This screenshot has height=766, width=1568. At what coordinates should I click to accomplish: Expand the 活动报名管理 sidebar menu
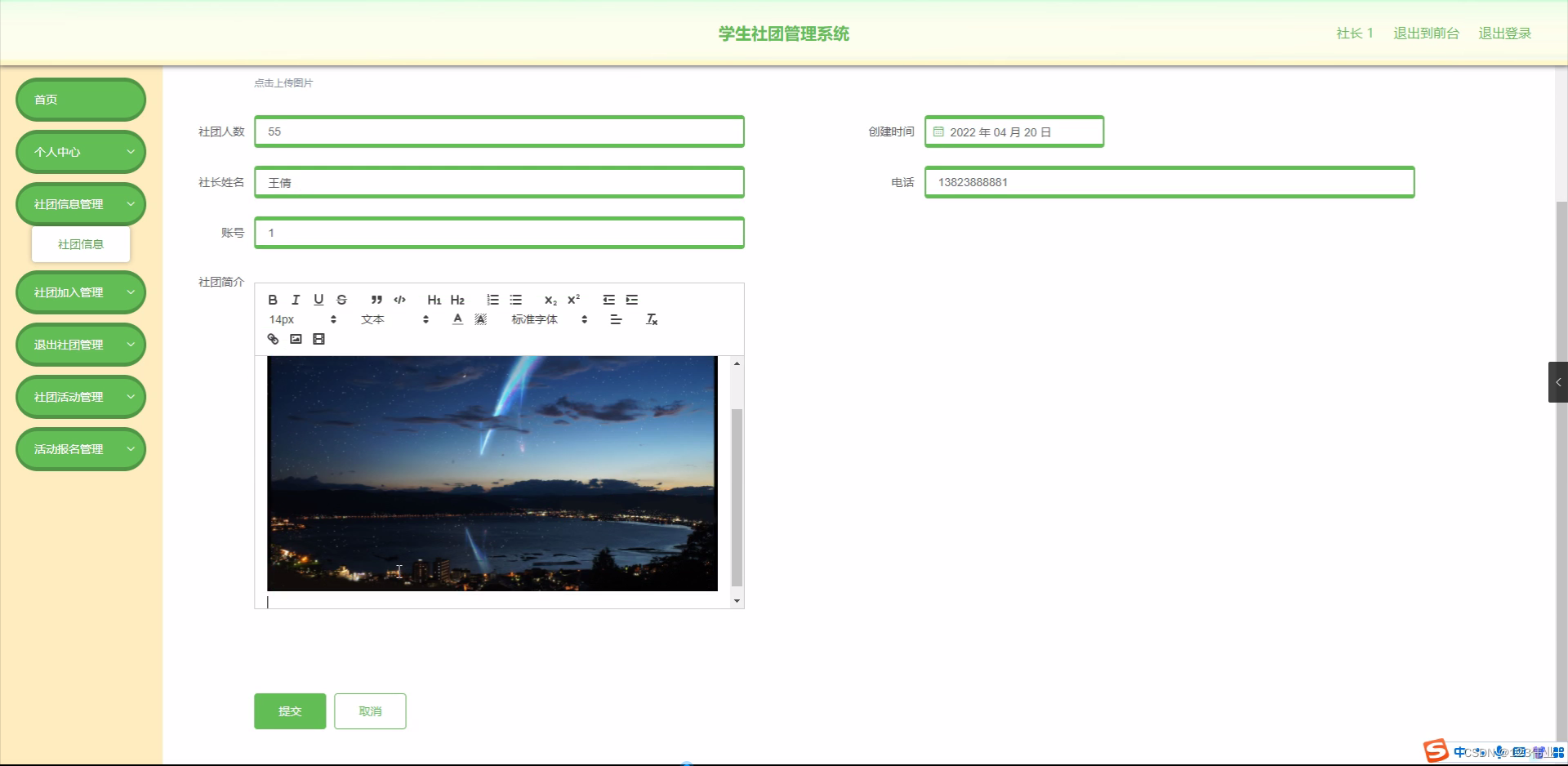click(x=81, y=449)
